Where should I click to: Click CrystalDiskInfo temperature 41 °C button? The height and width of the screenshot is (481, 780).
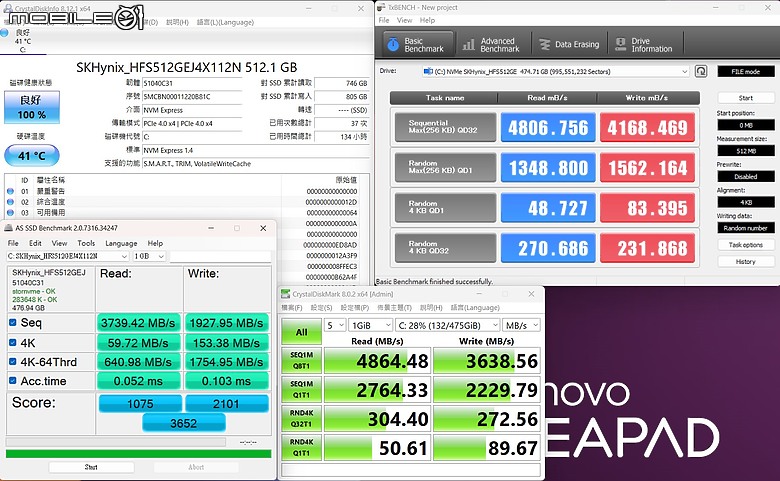32,156
